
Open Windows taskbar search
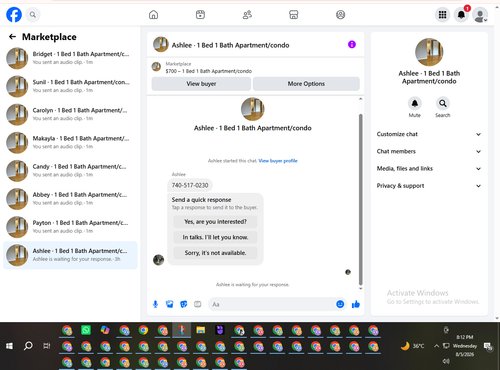(x=28, y=346)
